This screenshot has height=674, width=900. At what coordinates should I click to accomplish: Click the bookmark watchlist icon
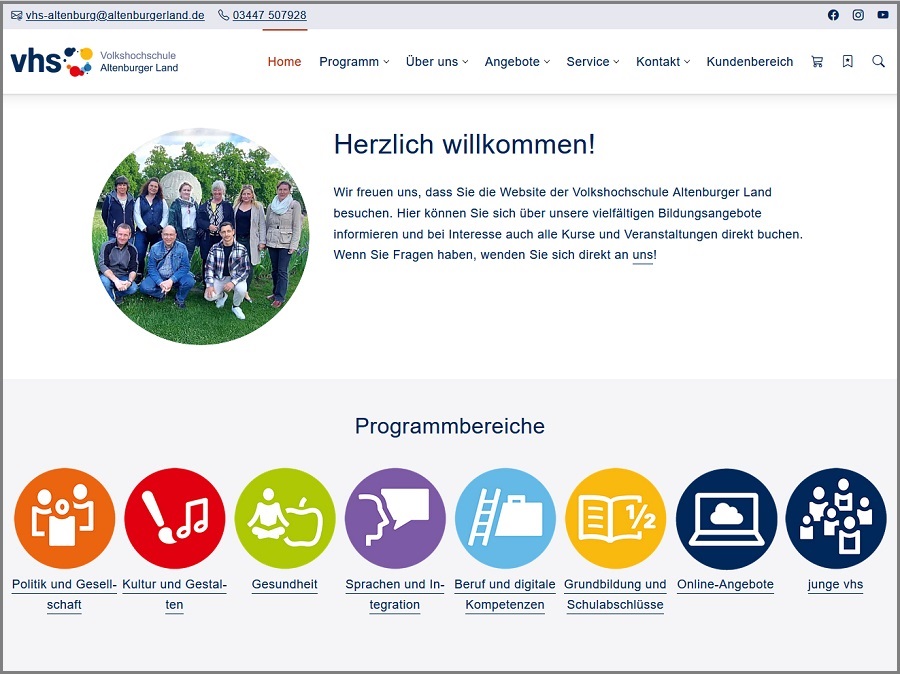tap(848, 62)
